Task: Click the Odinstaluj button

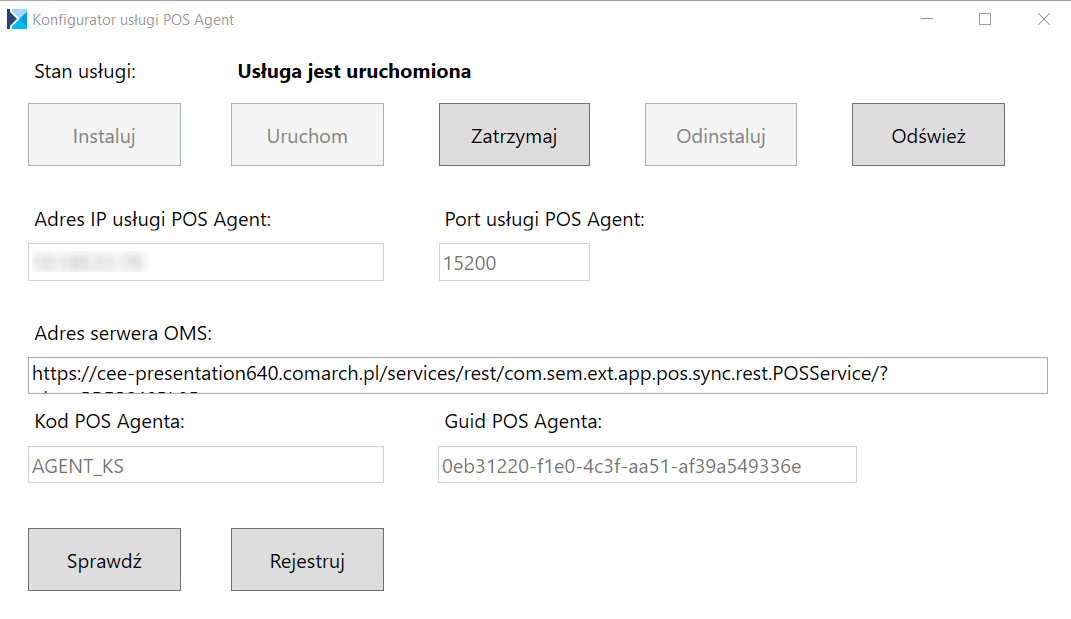Action: coord(721,135)
